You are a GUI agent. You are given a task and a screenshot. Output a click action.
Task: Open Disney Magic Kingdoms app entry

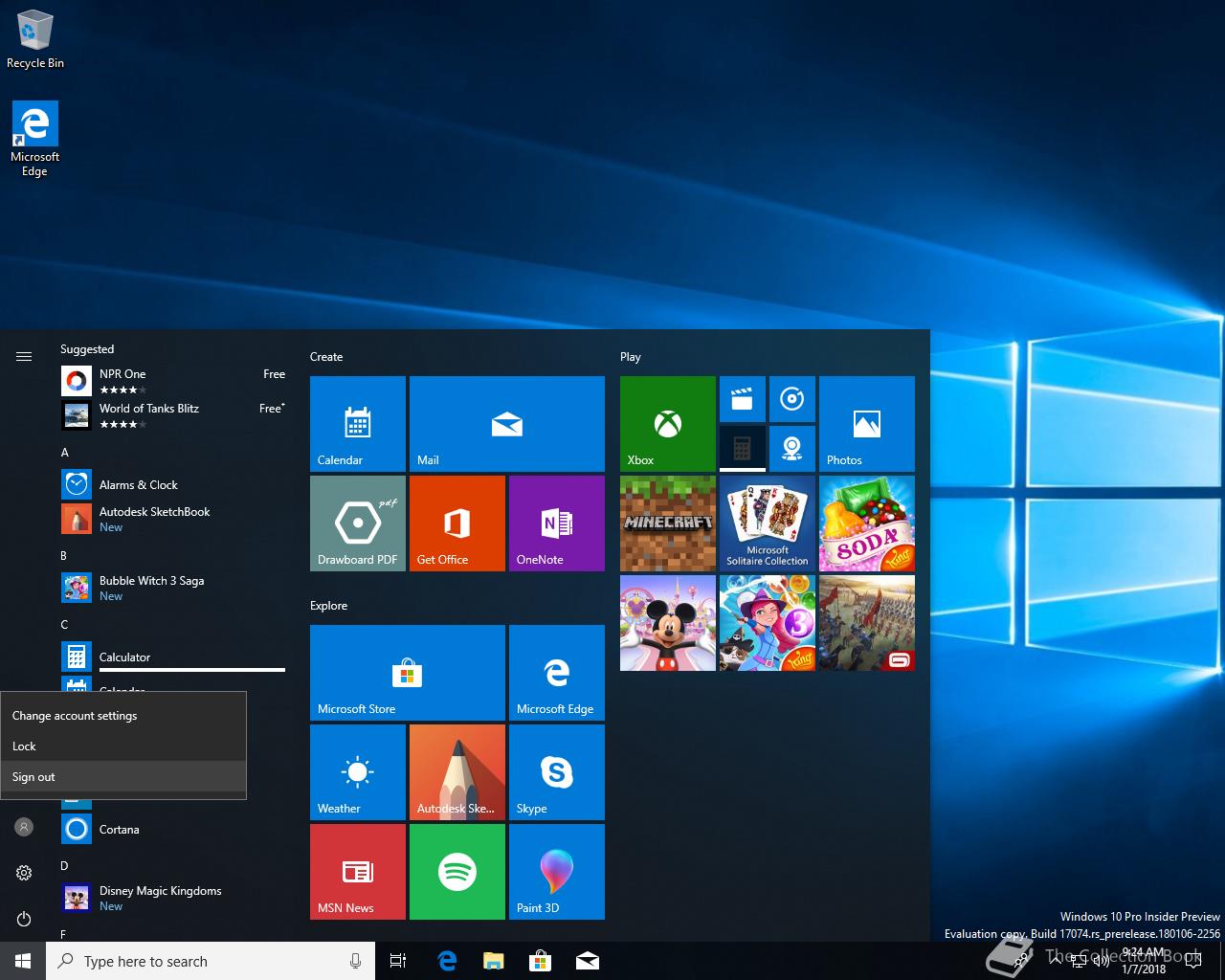coord(172,898)
